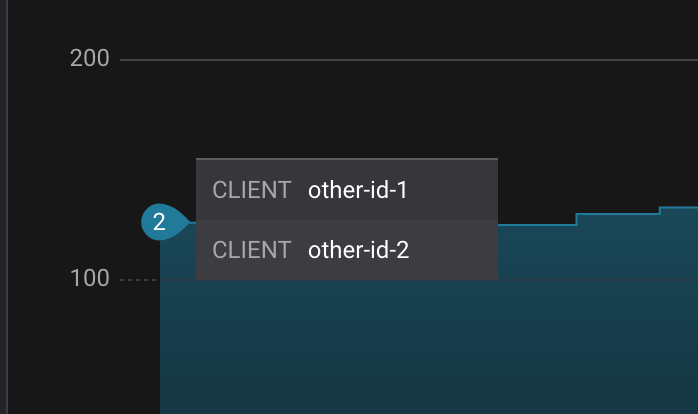Click the left edge of the teal area below the marker
Viewport: 698px width, 414px height.
point(162,330)
